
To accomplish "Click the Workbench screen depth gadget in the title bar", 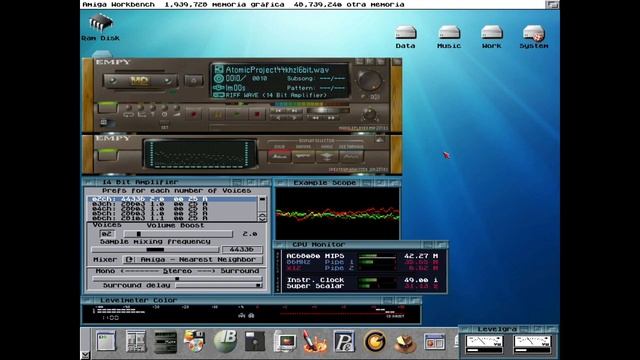I will click(x=553, y=4).
